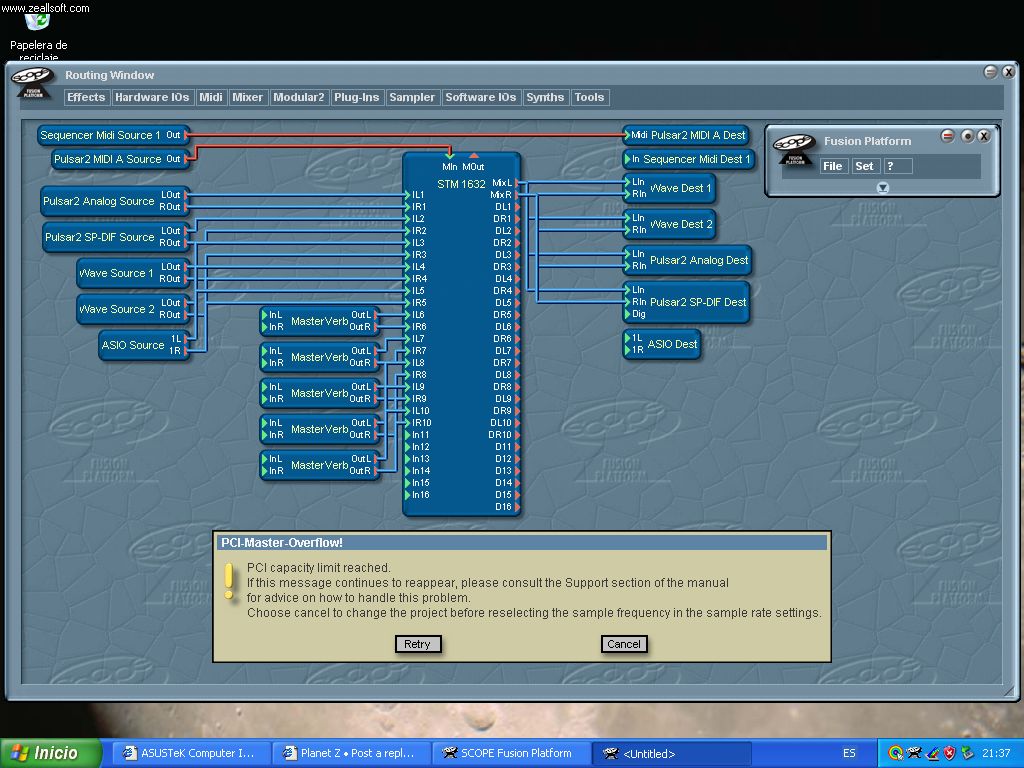Open the Software IOs menu

(481, 97)
